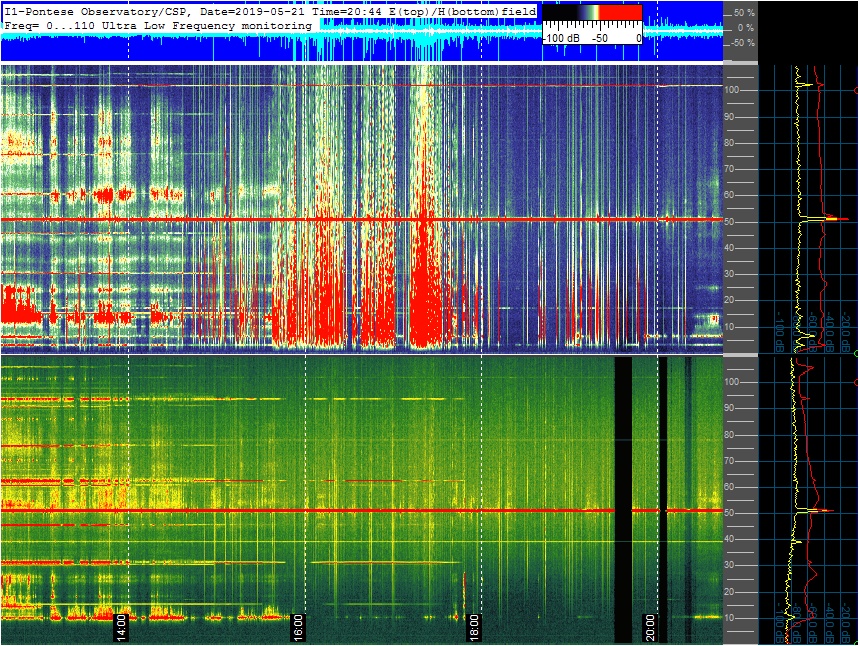Click 100 Hz tick on E-field axis
The image size is (859, 646).
pyautogui.click(x=732, y=90)
